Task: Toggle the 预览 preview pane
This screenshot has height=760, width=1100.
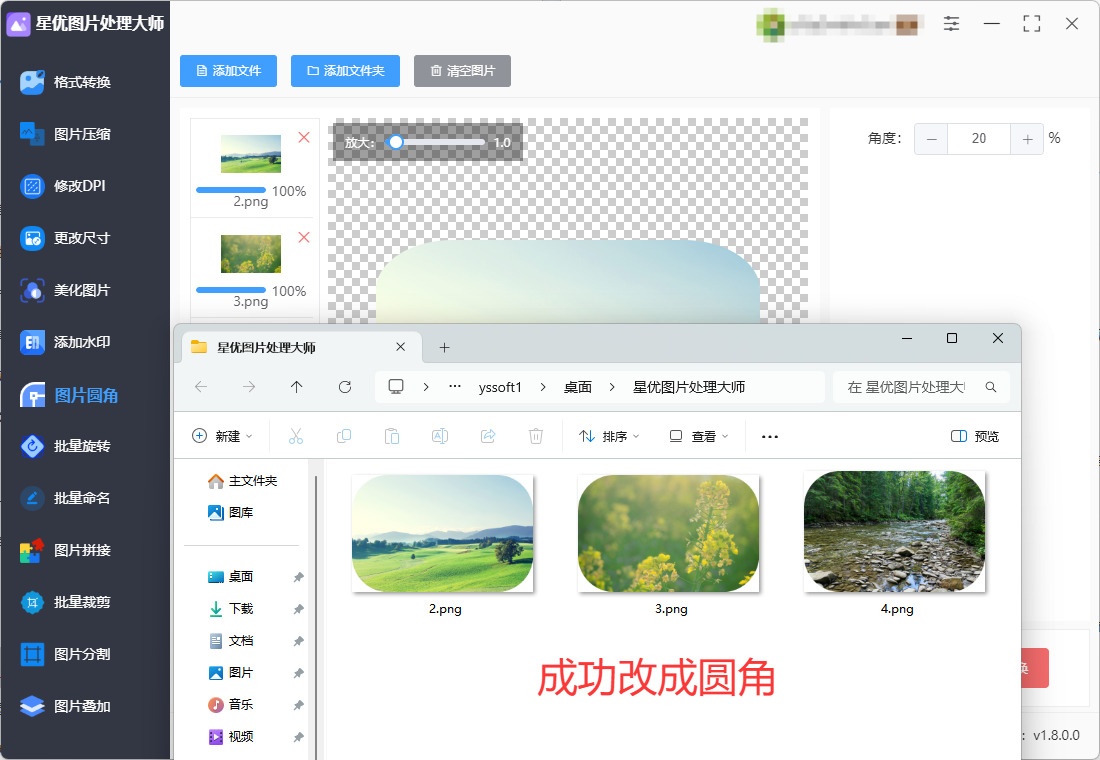Action: point(975,436)
